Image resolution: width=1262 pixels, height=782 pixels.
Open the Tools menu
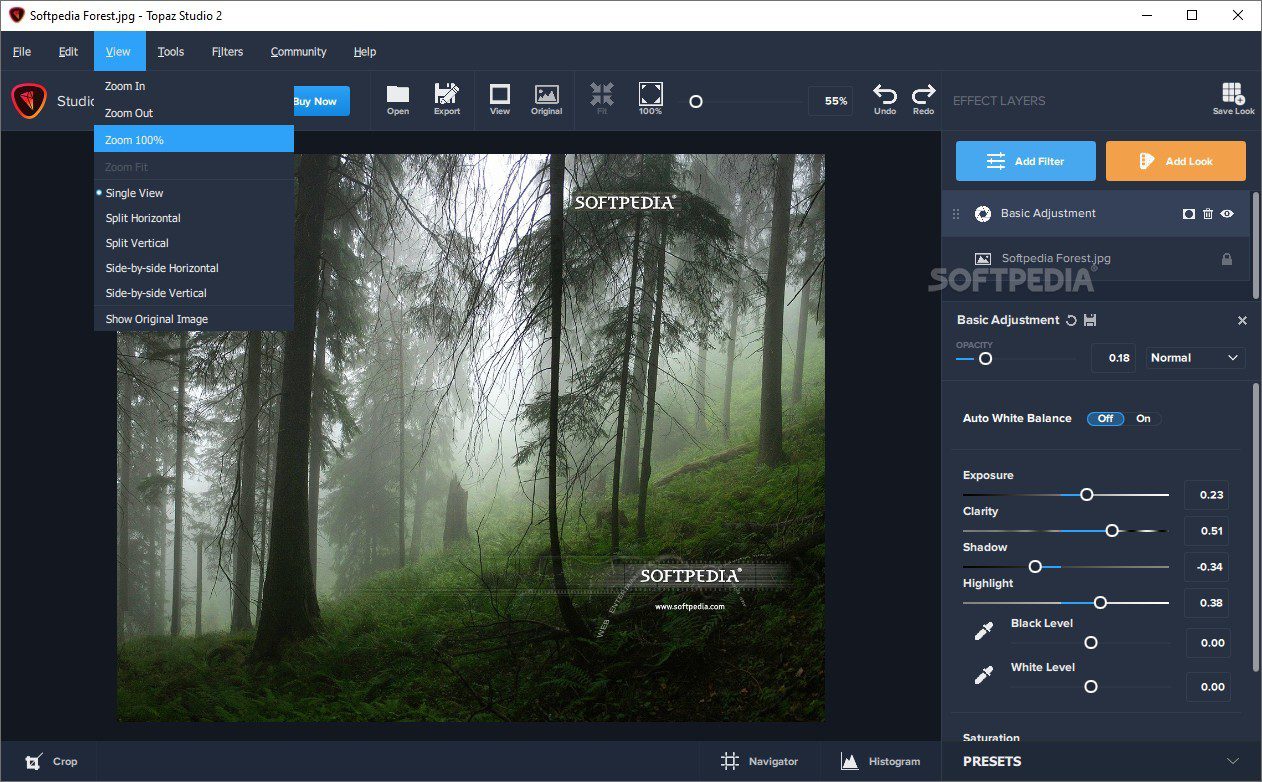pos(171,52)
